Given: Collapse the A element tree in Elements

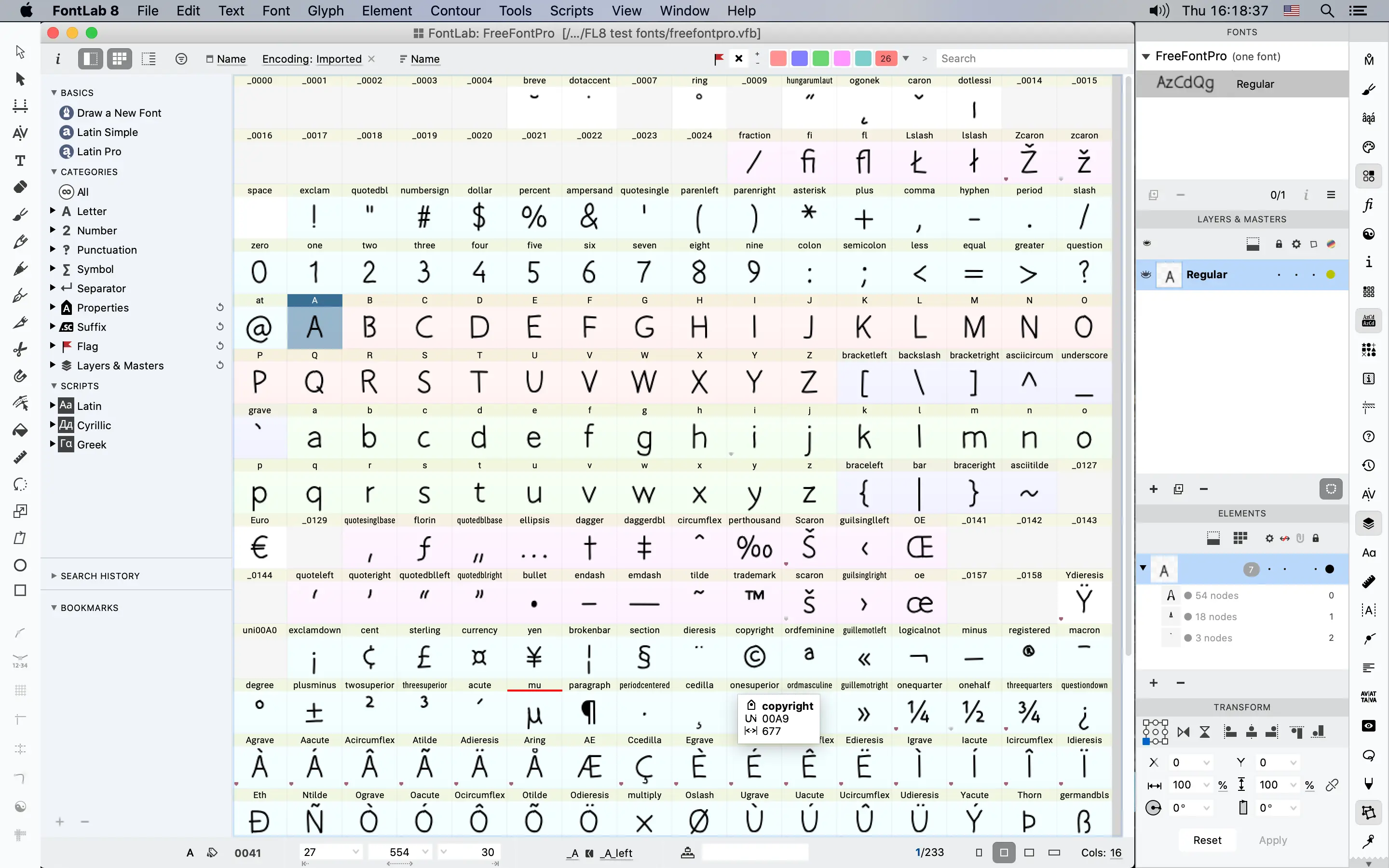Looking at the screenshot, I should 1144,569.
